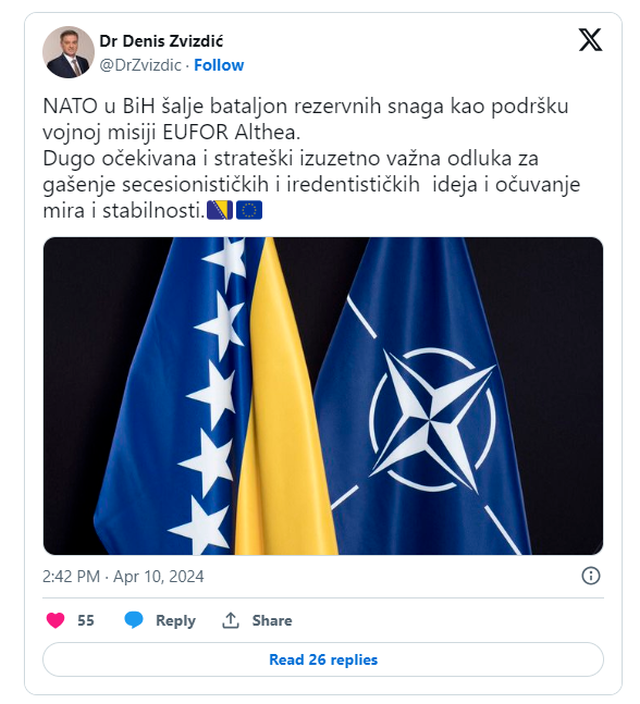The width and height of the screenshot is (640, 704).
Task: Click the 55 likes count
Action: pos(86,620)
